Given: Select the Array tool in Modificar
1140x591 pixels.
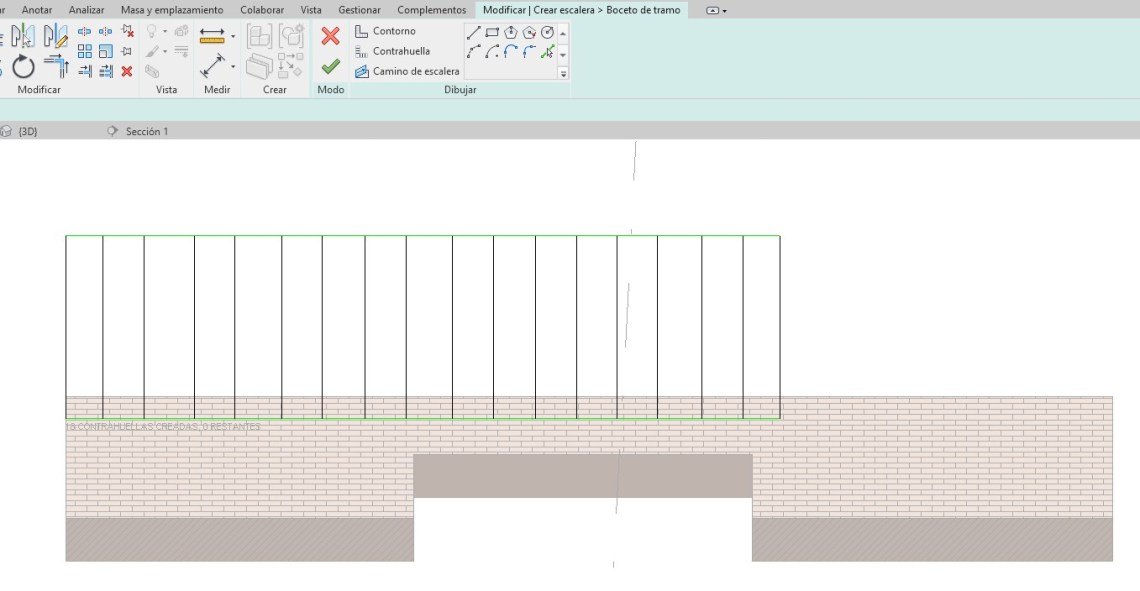Looking at the screenshot, I should 84,51.
